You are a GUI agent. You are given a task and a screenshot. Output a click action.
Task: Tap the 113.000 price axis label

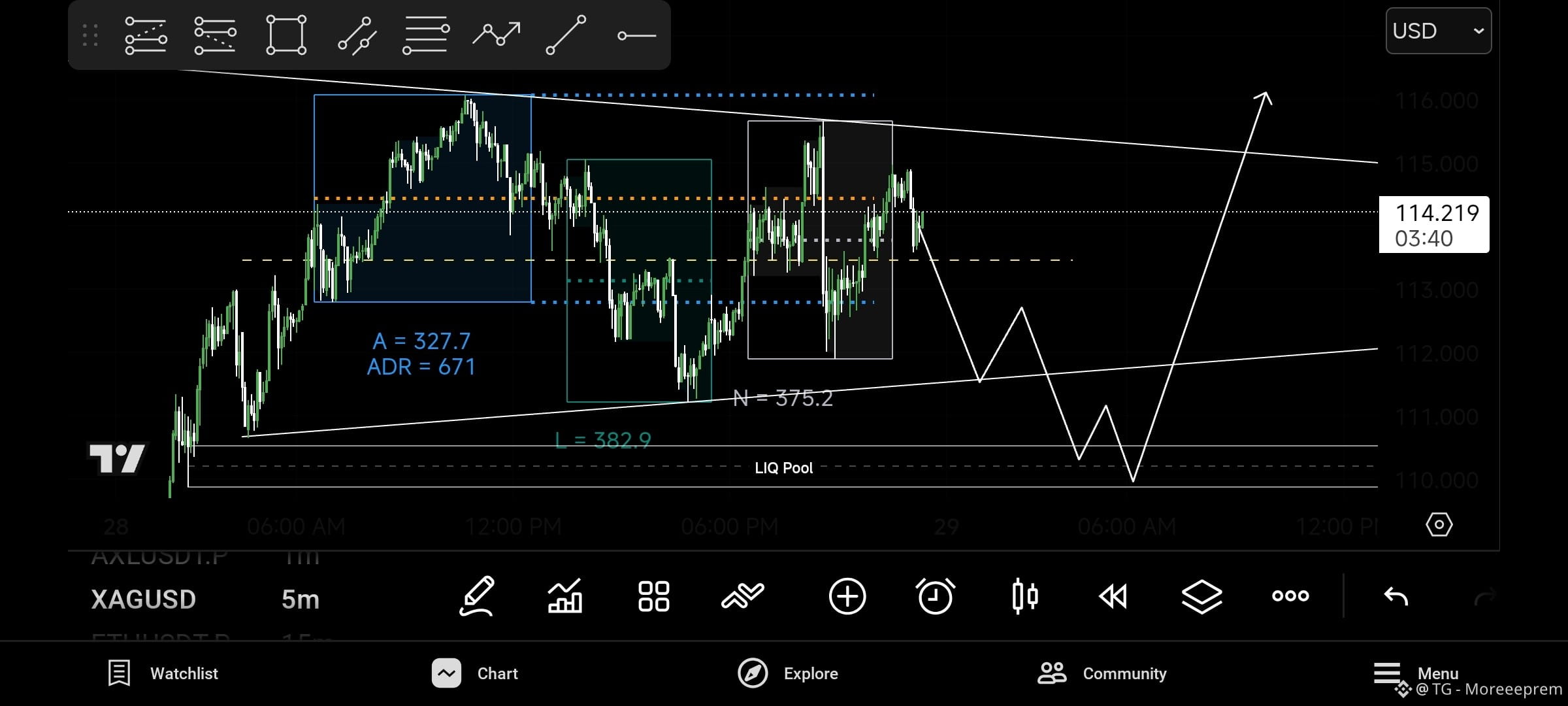click(1437, 290)
